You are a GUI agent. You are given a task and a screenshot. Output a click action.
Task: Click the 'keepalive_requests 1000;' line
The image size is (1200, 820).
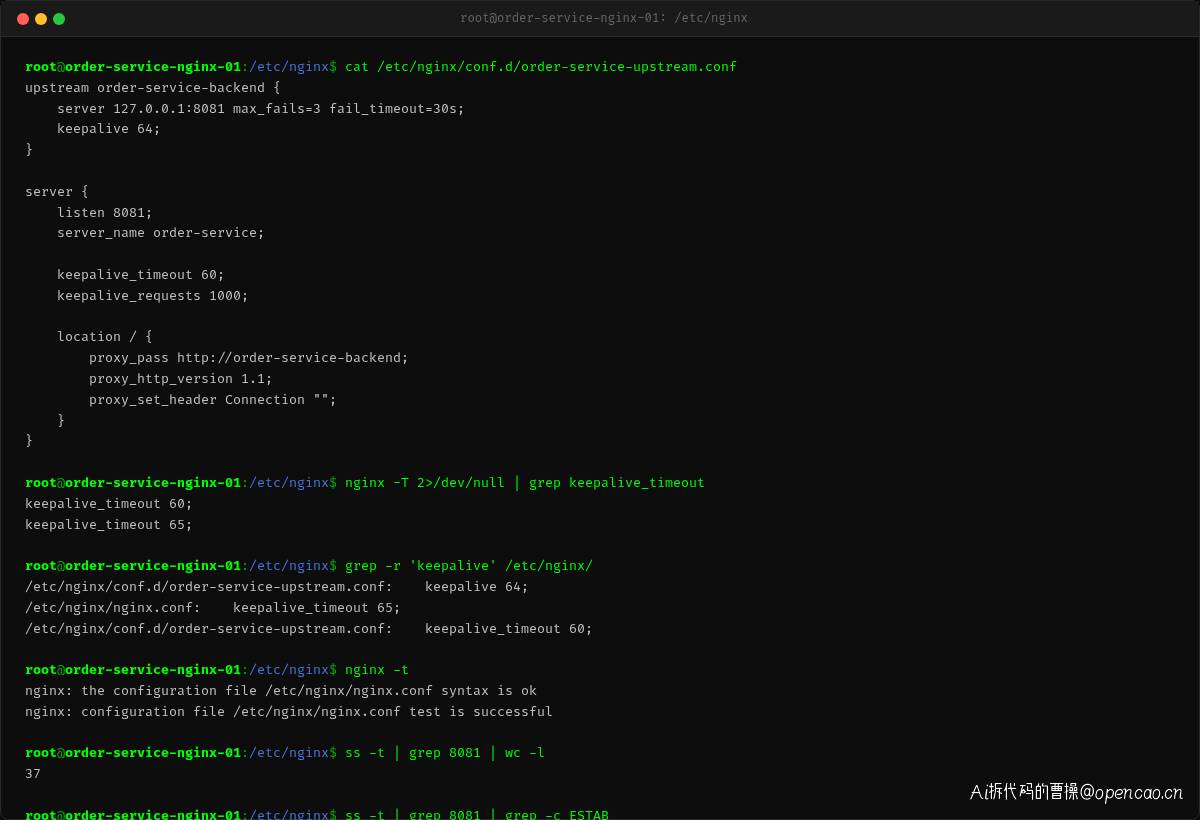pos(153,296)
